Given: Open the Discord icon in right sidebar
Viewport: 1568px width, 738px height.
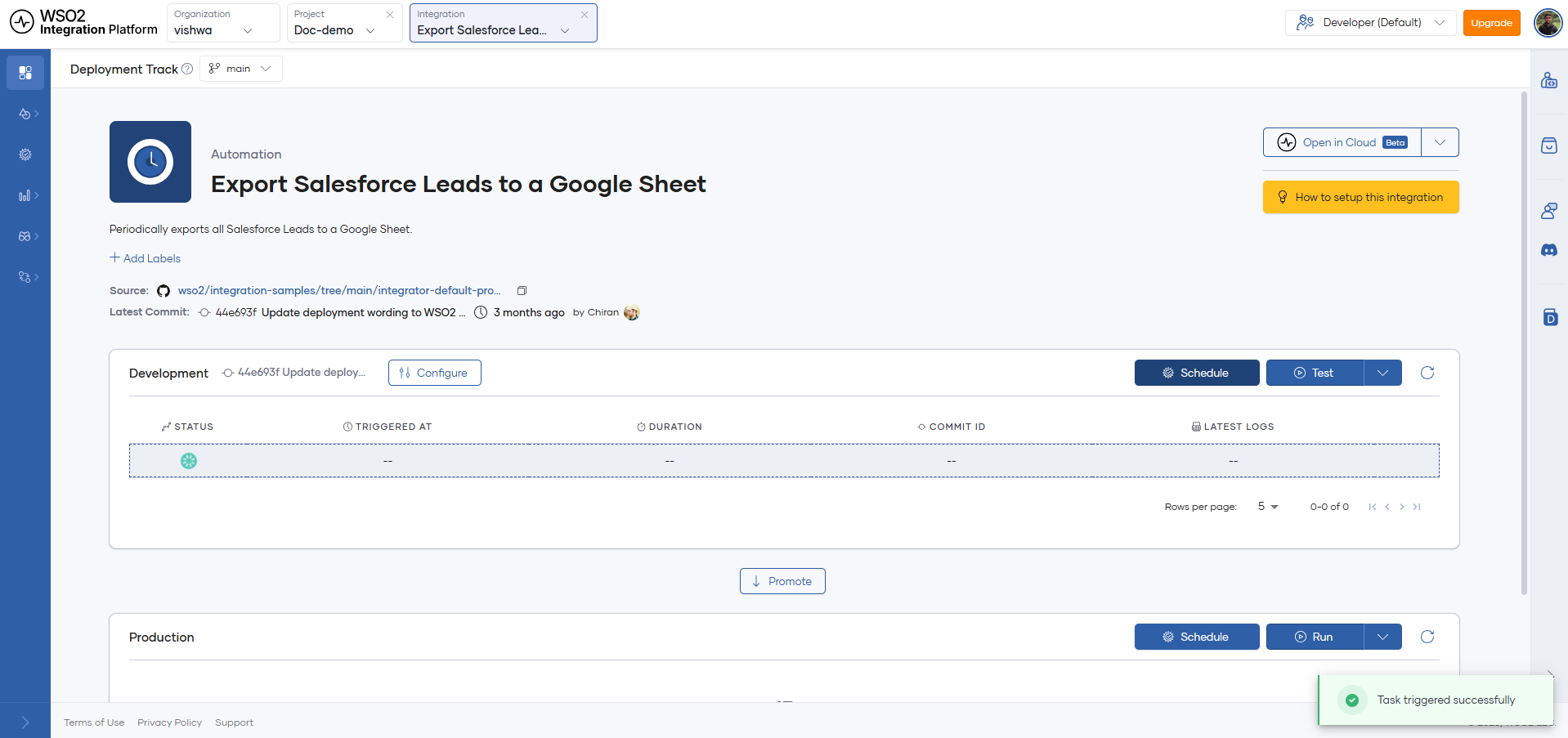Looking at the screenshot, I should pos(1549,250).
